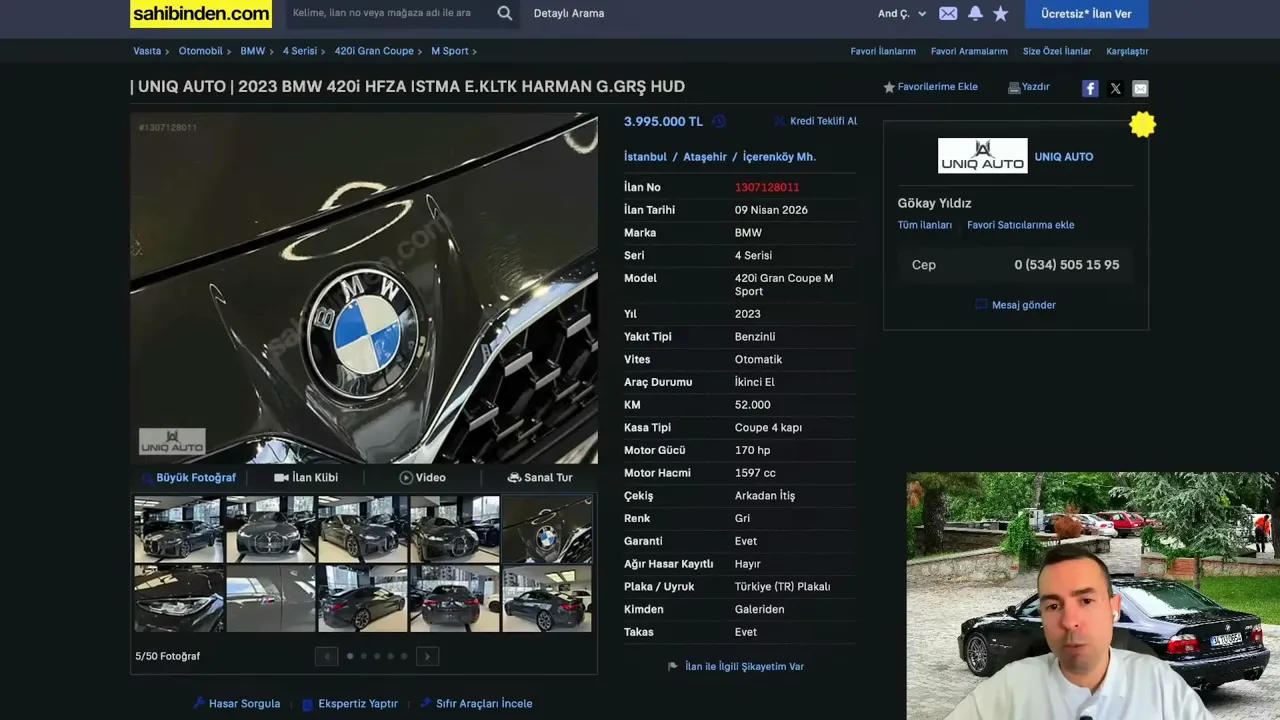Click listing number 1307128011
This screenshot has width=1280, height=720.
tap(767, 187)
